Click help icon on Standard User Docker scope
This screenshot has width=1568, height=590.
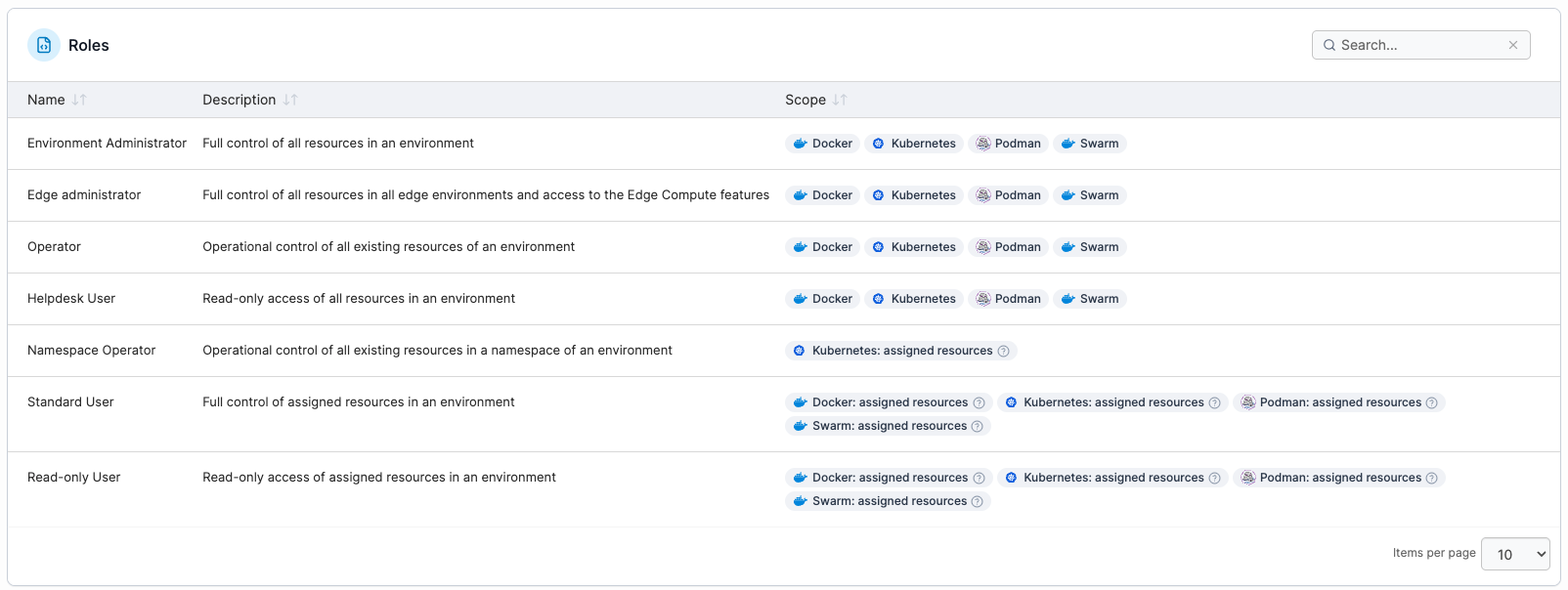(x=979, y=403)
